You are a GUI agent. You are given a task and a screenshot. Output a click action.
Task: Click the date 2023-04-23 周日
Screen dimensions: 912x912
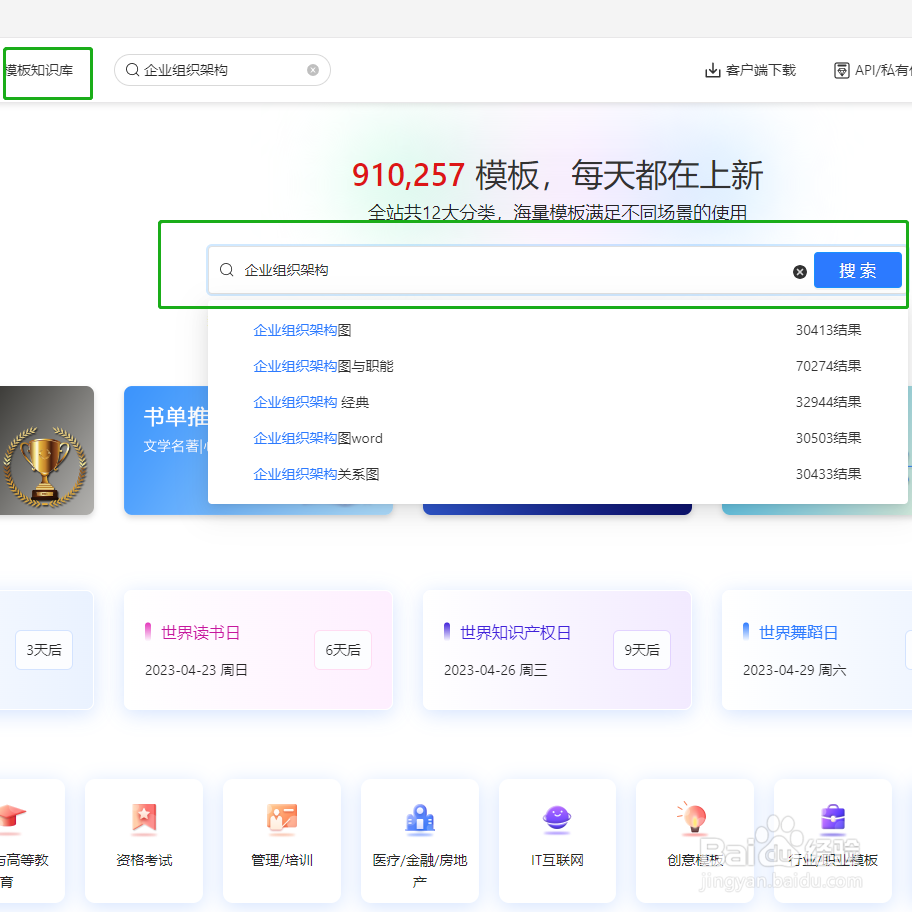[x=197, y=671]
